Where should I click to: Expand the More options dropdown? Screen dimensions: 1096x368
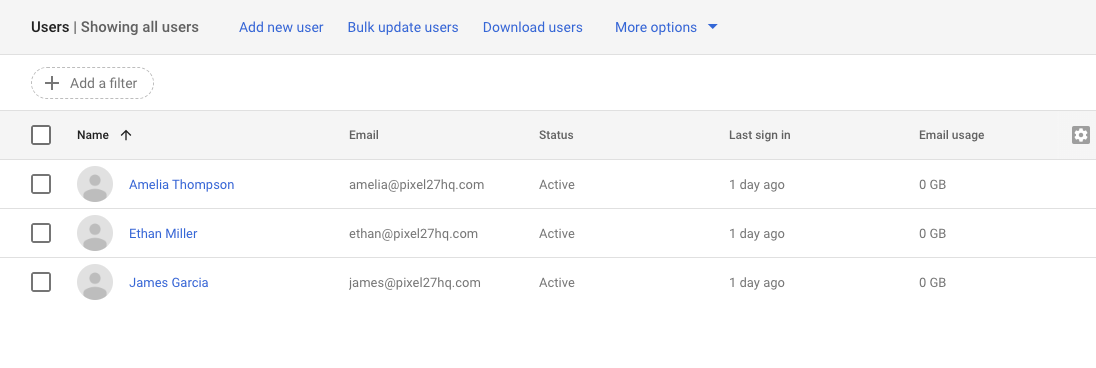click(x=666, y=27)
